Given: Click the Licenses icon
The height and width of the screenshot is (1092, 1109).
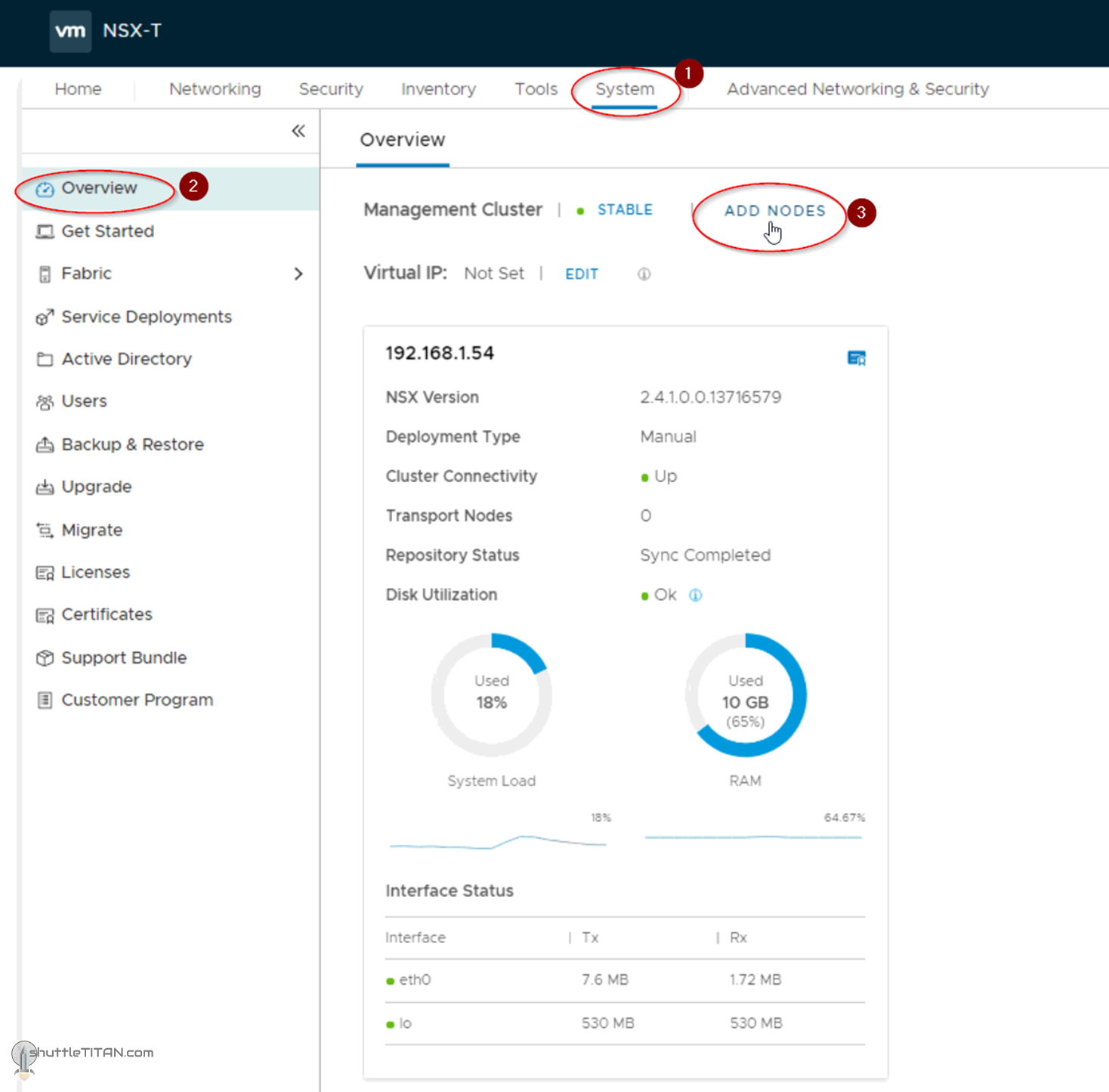Looking at the screenshot, I should (45, 572).
